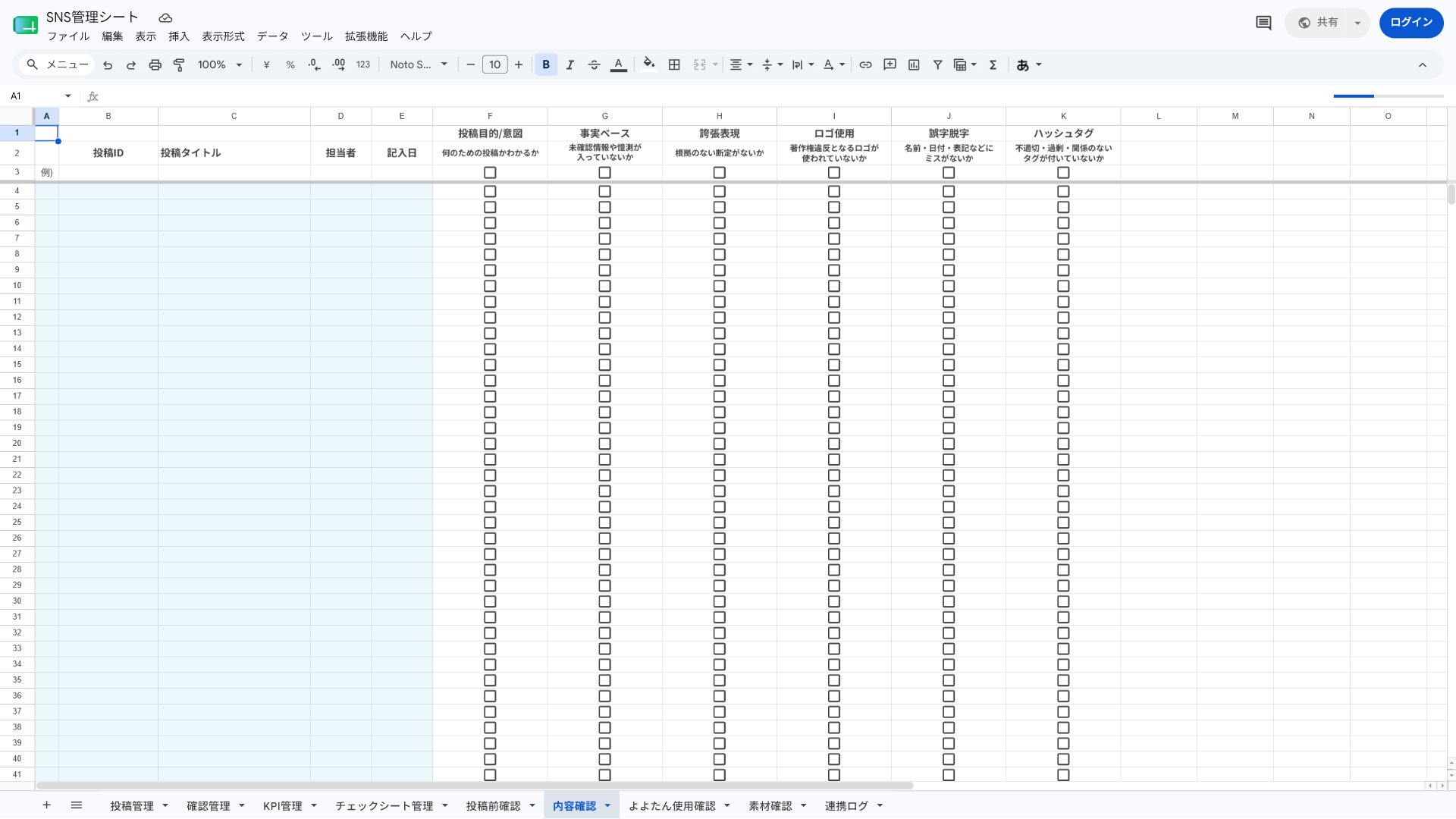Check the ロゴ使用 box in row 6
Image resolution: width=1456 pixels, height=819 pixels.
click(x=834, y=223)
